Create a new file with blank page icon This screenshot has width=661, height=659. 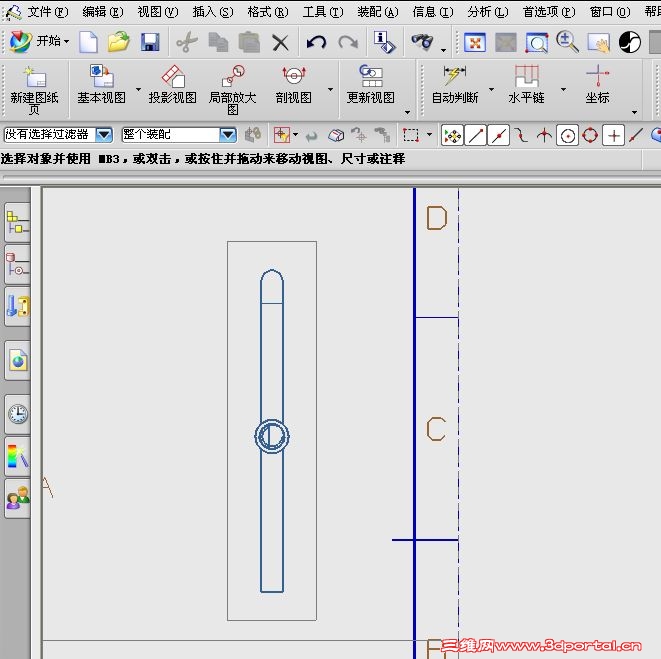point(88,42)
